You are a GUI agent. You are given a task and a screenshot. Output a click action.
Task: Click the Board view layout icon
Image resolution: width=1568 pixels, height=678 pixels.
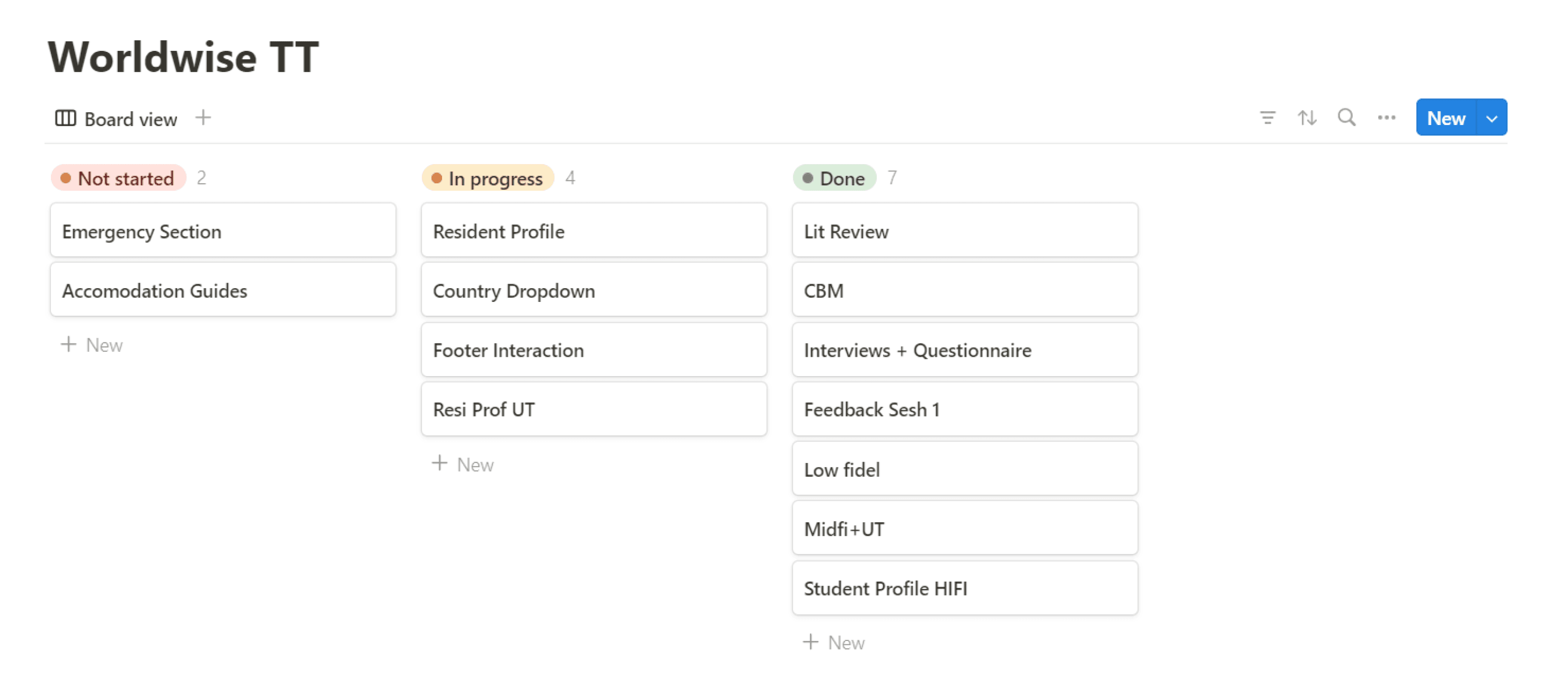click(x=66, y=118)
